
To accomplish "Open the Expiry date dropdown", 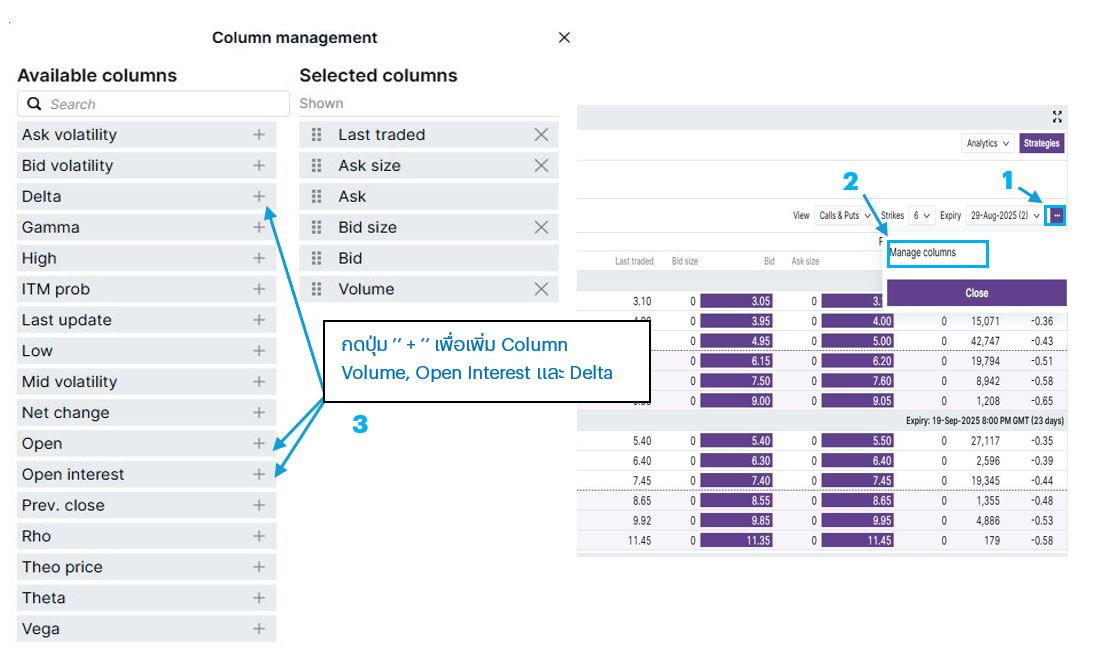I will (x=1005, y=215).
